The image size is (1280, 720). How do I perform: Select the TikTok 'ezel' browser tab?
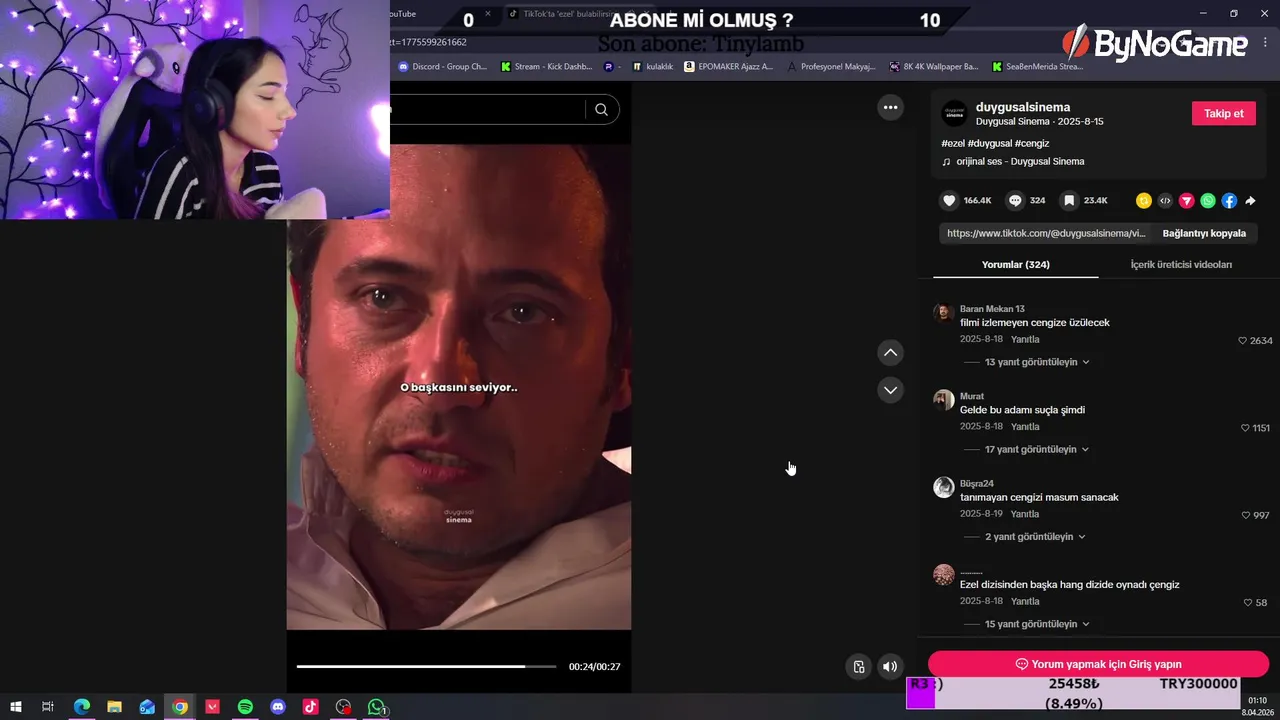pyautogui.click(x=570, y=14)
